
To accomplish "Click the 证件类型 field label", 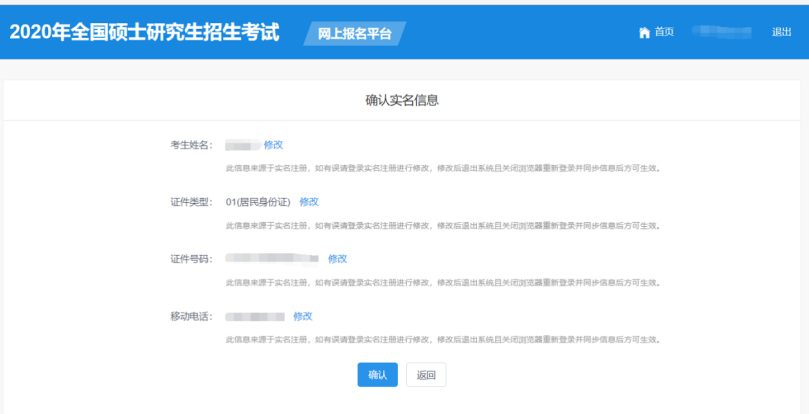I will (191, 202).
